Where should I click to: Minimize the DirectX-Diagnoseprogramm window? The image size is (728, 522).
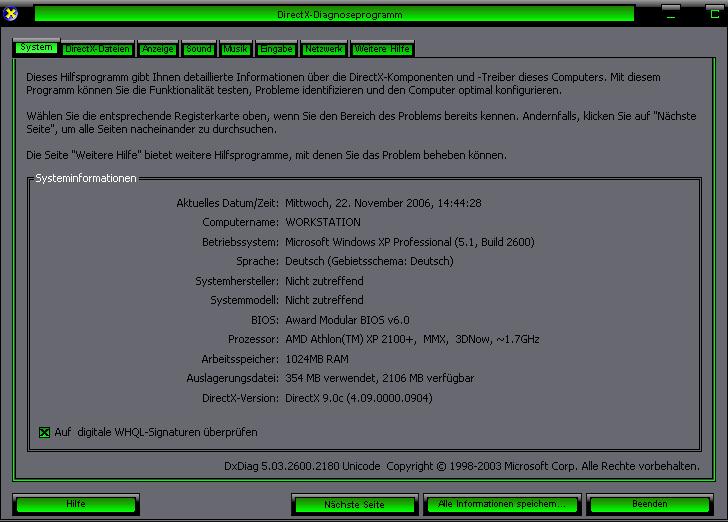click(670, 13)
